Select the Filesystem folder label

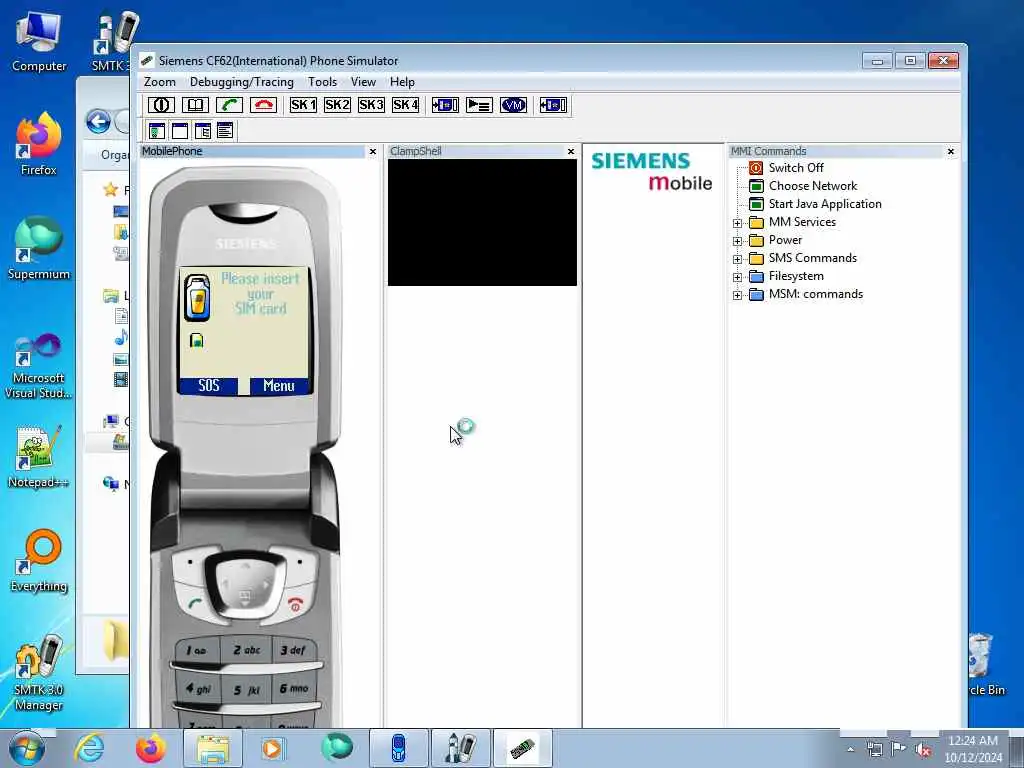pyautogui.click(x=796, y=276)
